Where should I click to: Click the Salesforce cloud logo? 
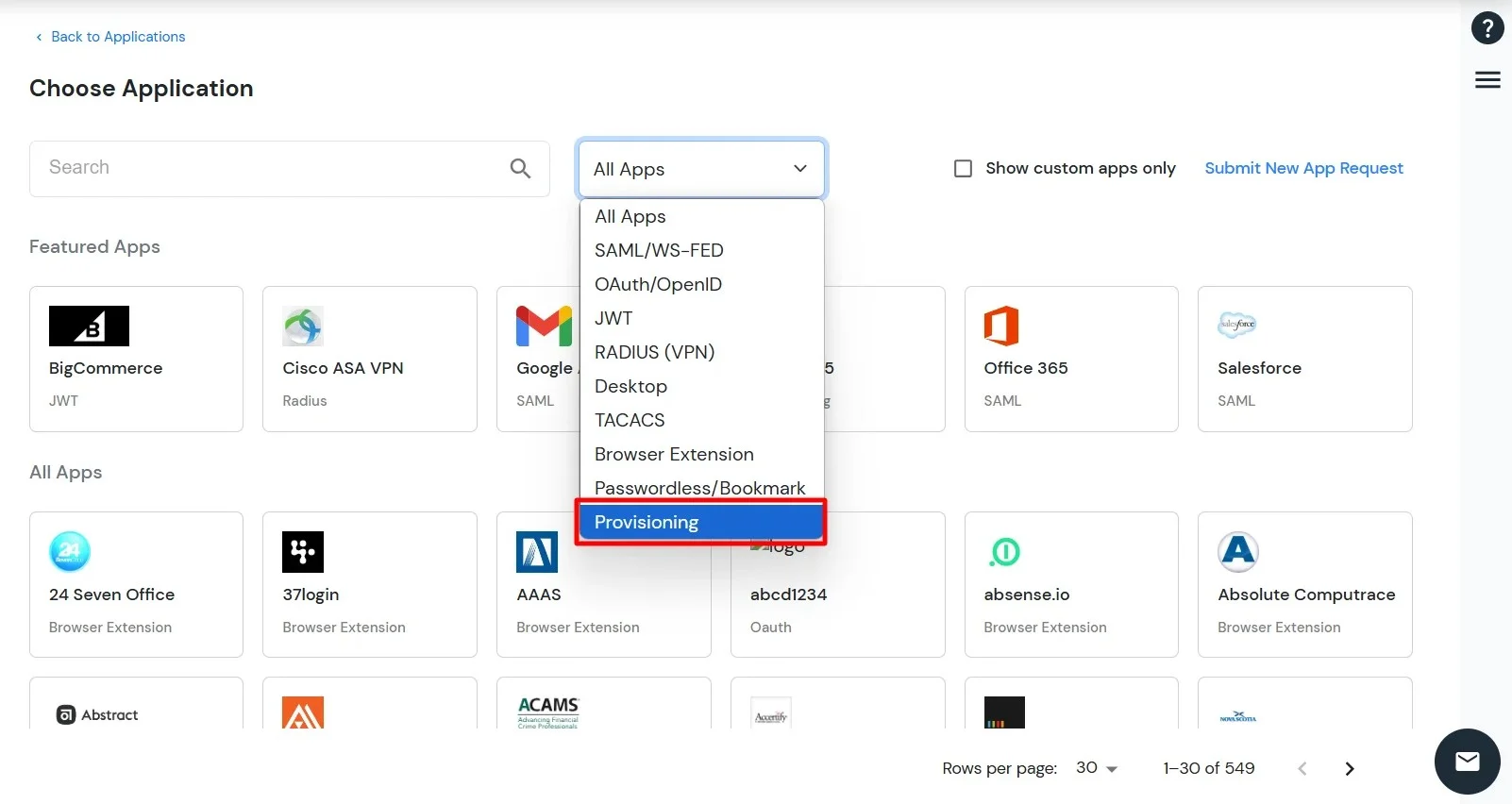tap(1237, 325)
